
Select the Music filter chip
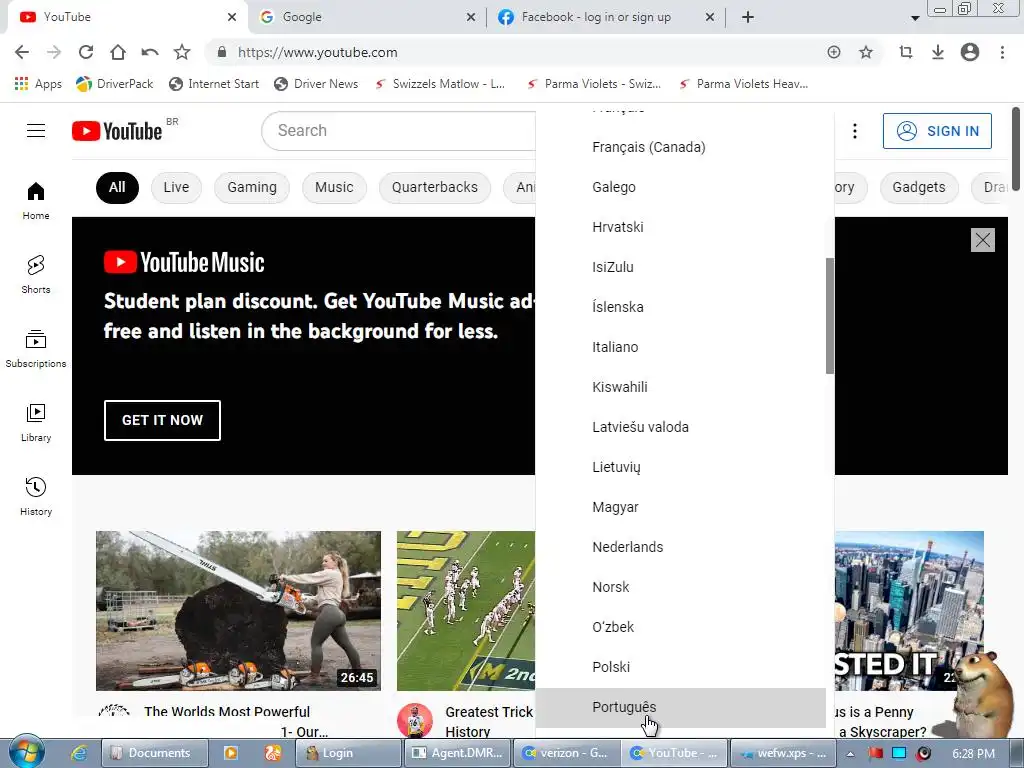334,187
